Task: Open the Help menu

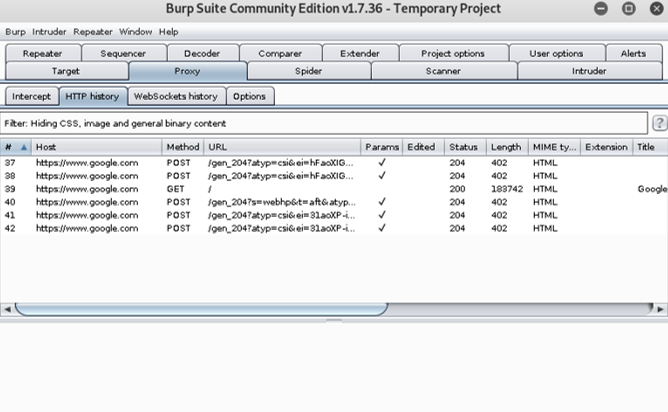Action: coord(168,32)
